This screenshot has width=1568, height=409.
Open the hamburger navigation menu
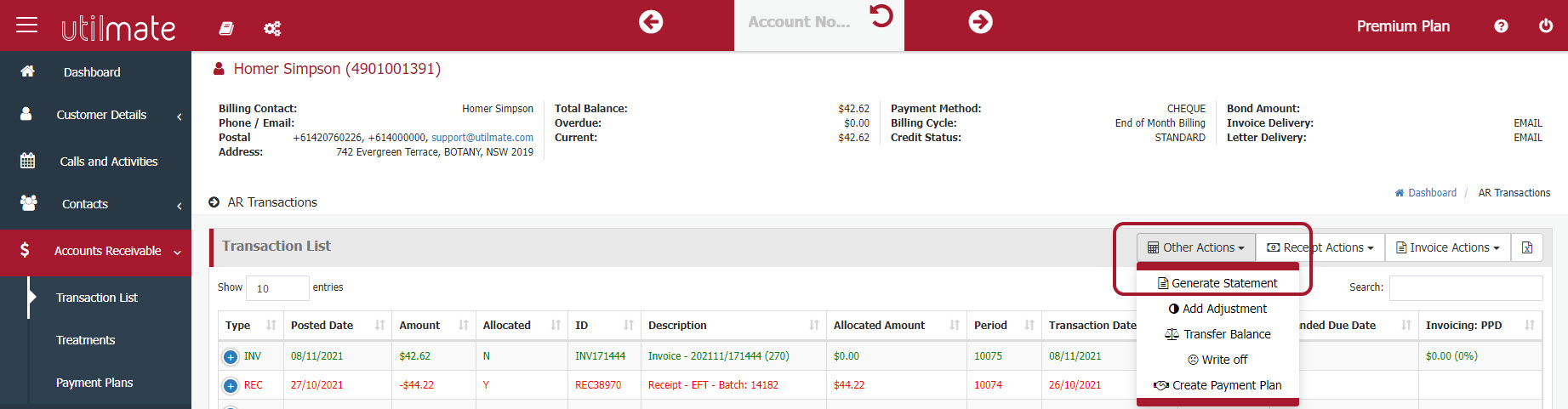pos(27,25)
